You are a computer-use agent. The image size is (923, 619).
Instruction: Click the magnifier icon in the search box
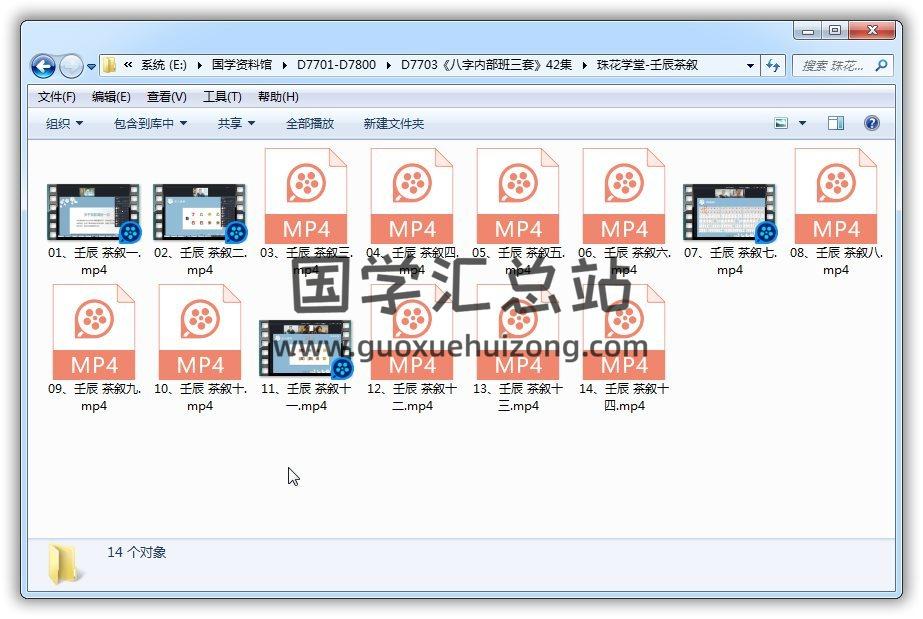click(x=881, y=65)
